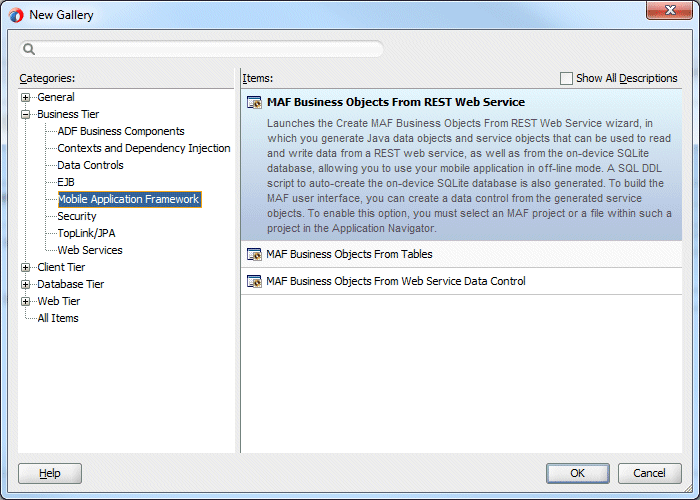Select the Web Tier tree label
The width and height of the screenshot is (700, 500).
[x=58, y=301]
